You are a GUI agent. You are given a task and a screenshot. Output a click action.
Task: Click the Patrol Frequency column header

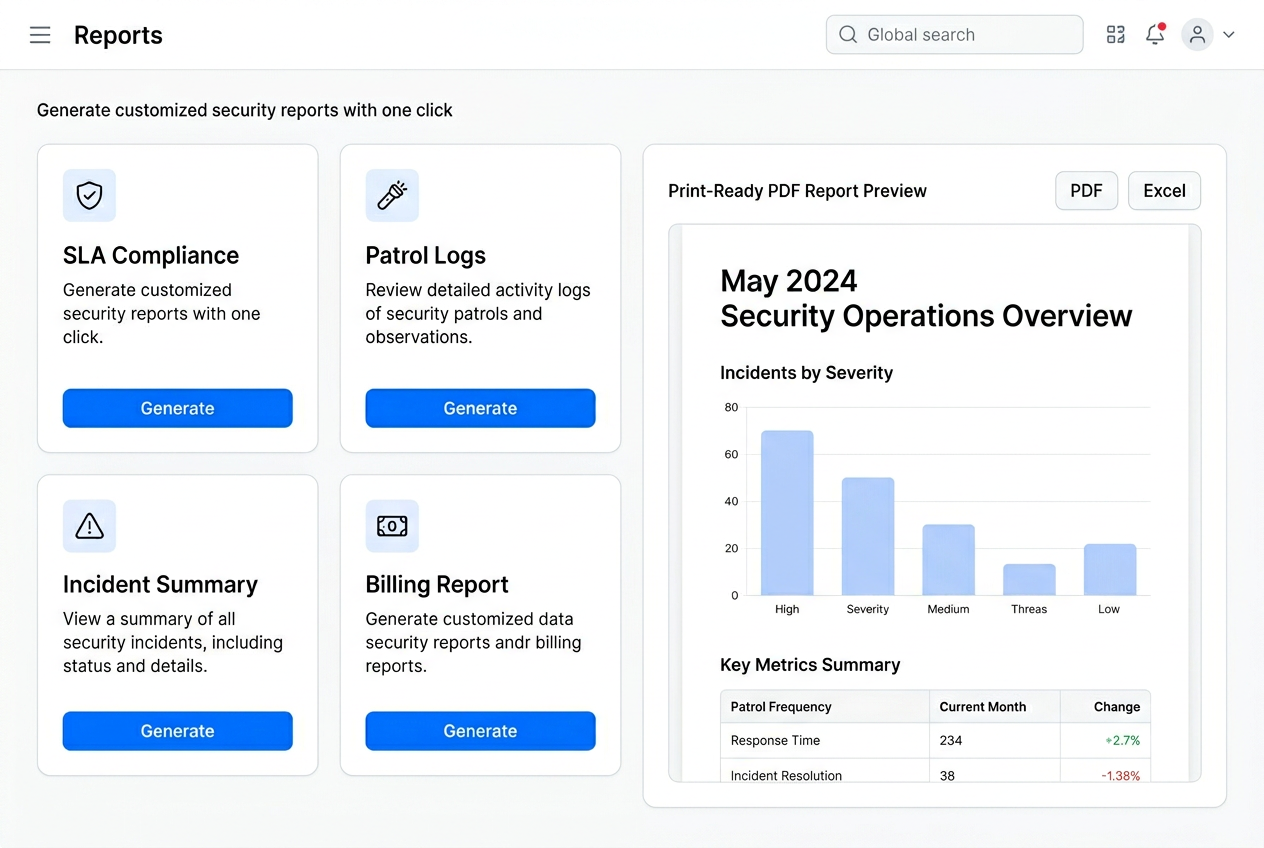[781, 707]
